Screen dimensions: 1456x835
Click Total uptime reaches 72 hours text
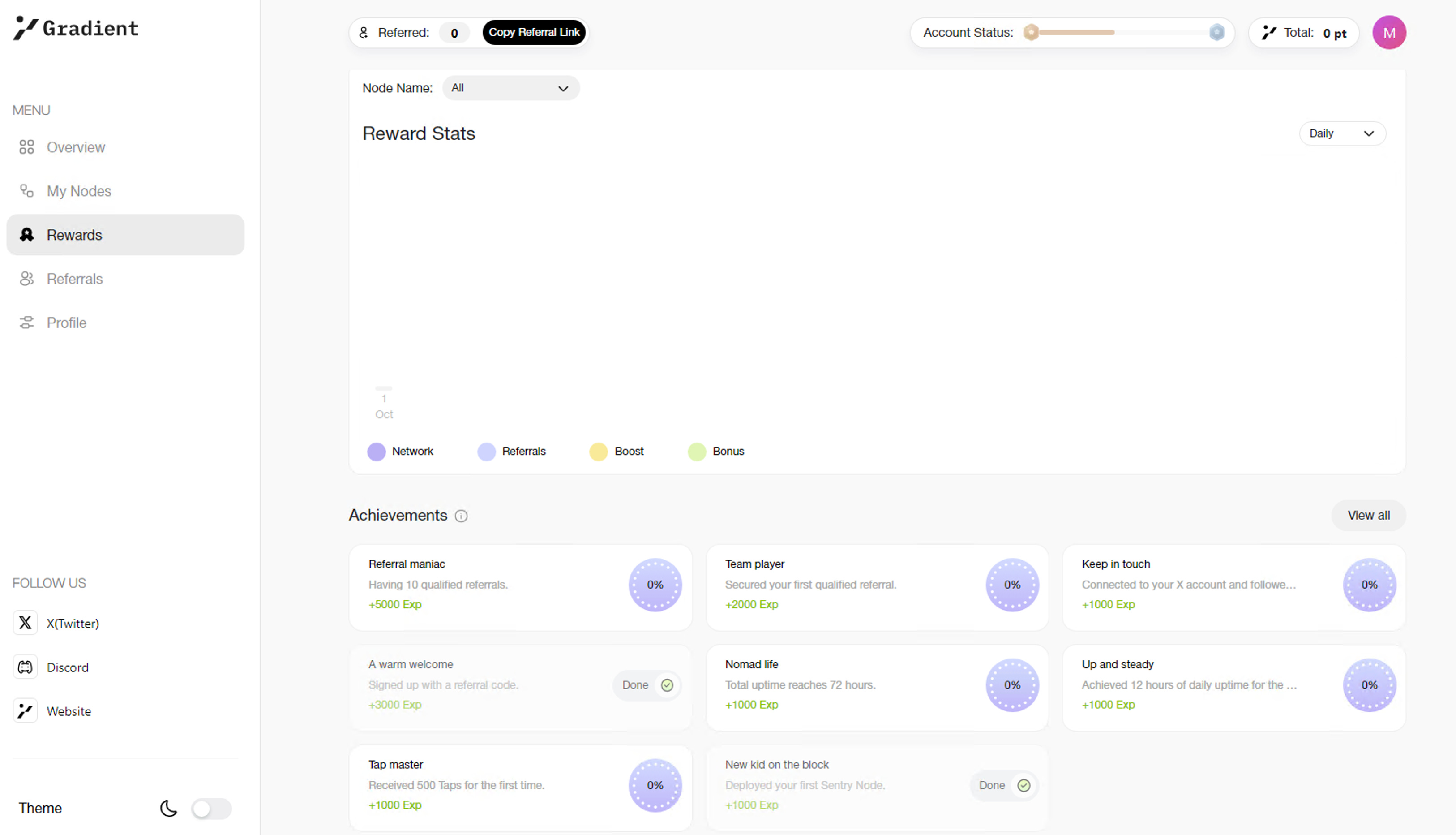click(x=800, y=685)
